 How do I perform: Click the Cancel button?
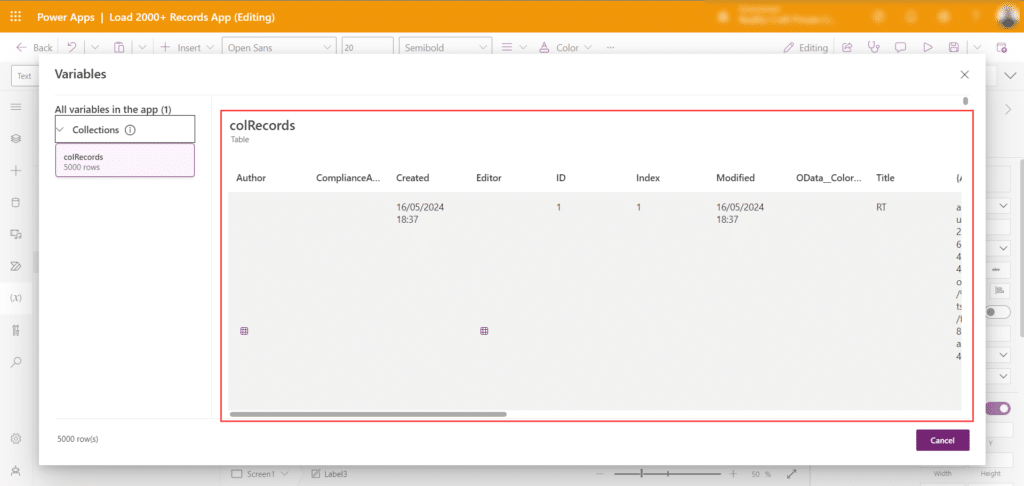tap(942, 440)
